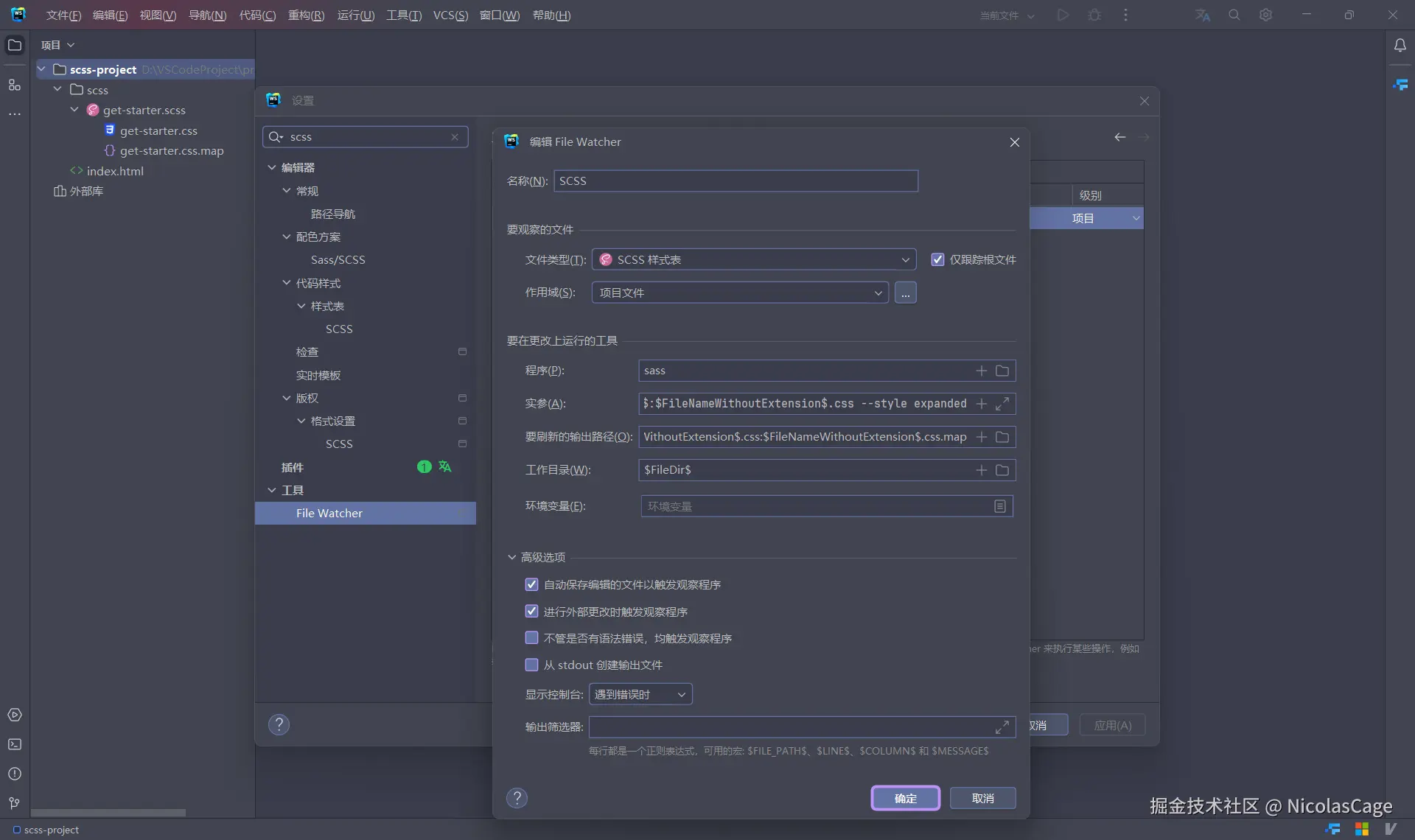Browse working directory folder icon

[1002, 470]
